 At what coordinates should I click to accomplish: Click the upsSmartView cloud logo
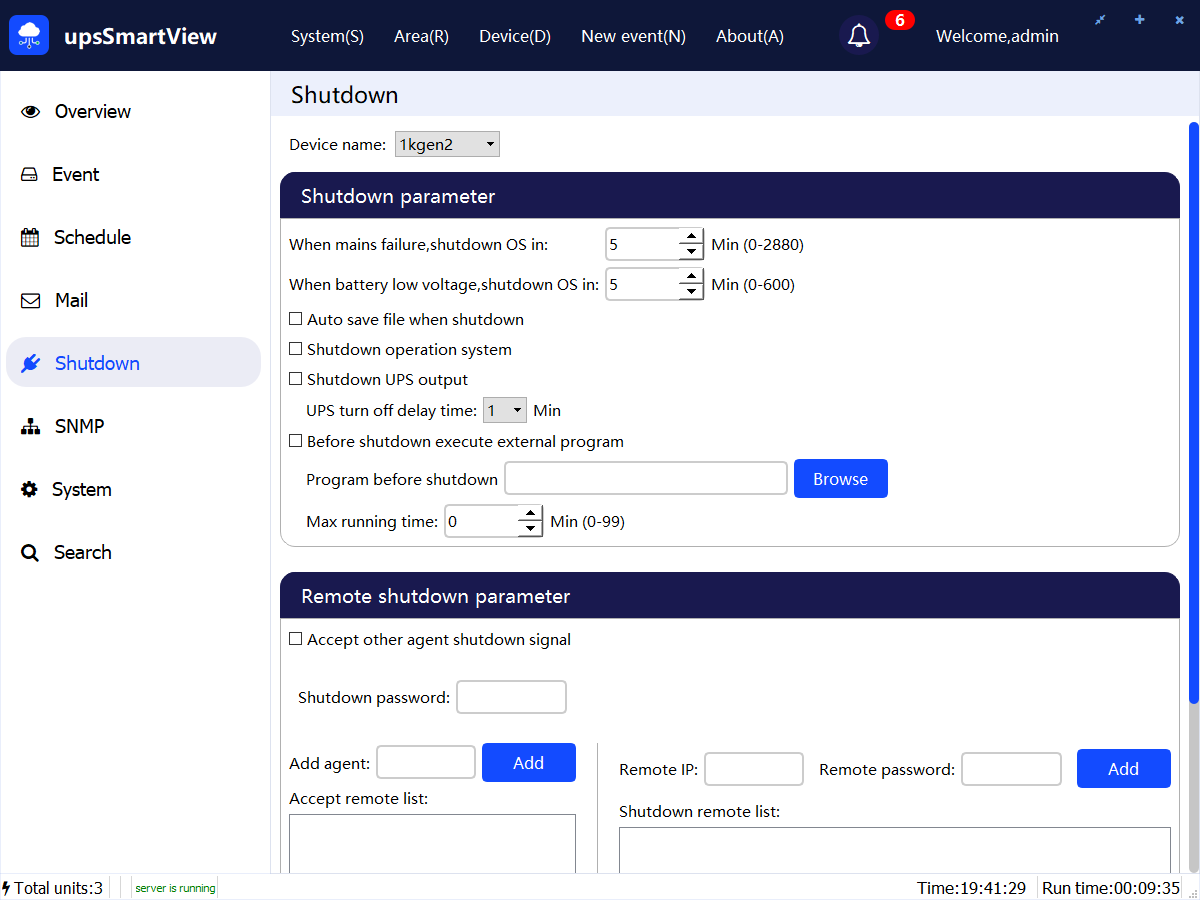(x=29, y=36)
